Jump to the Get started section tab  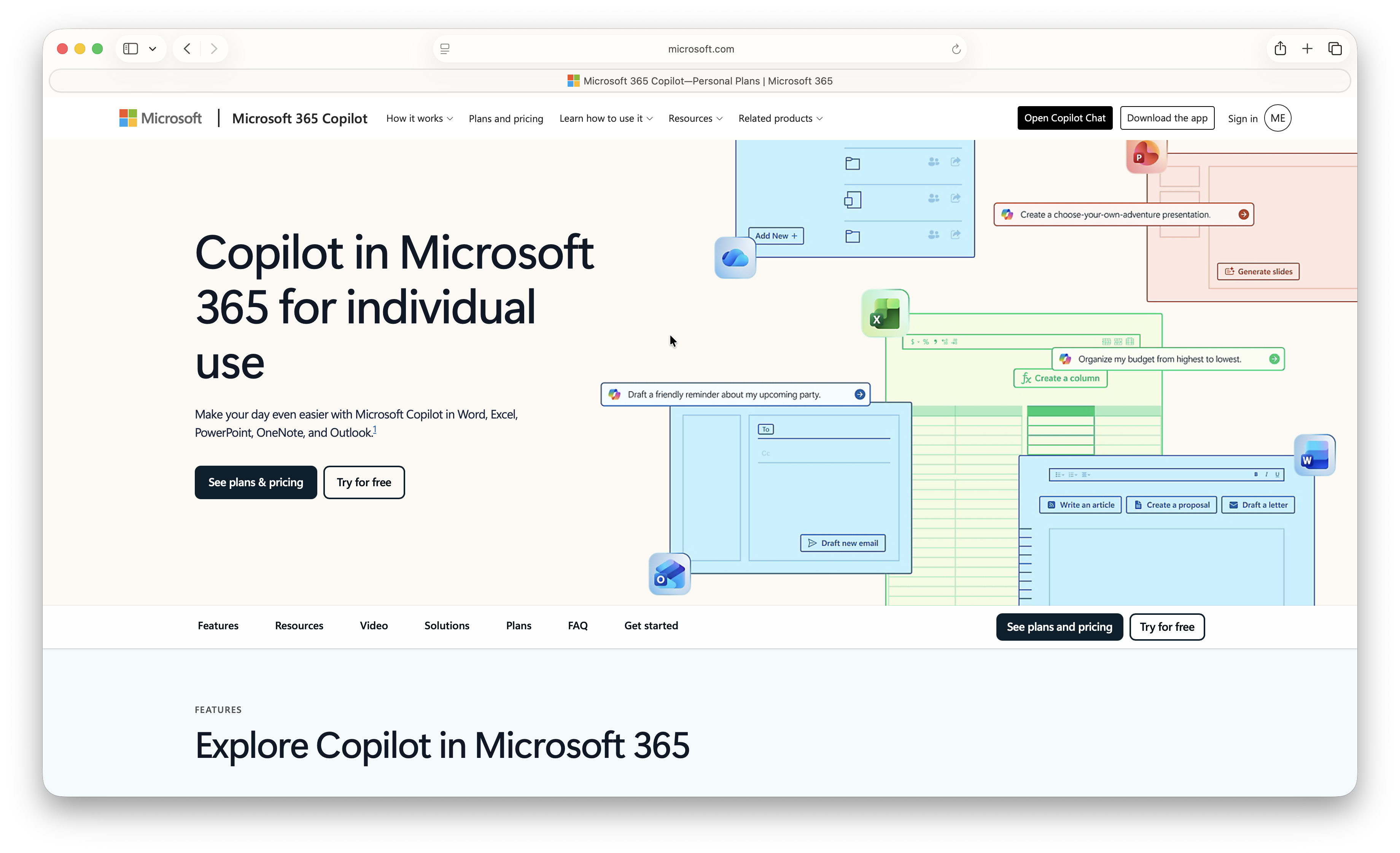coord(651,625)
